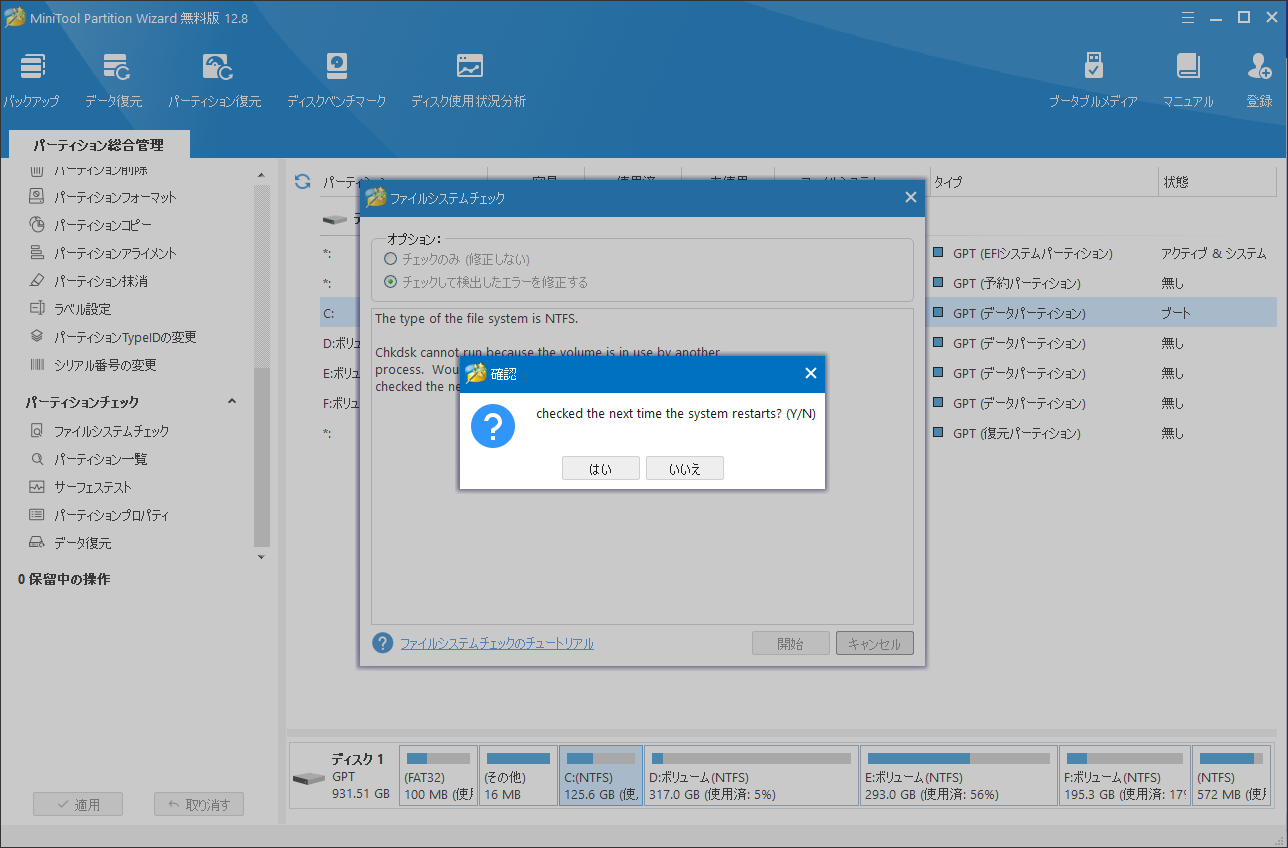The height and width of the screenshot is (848, 1288).
Task: Select 'Check only (チェックのみ)' radio option
Action: tap(391, 259)
